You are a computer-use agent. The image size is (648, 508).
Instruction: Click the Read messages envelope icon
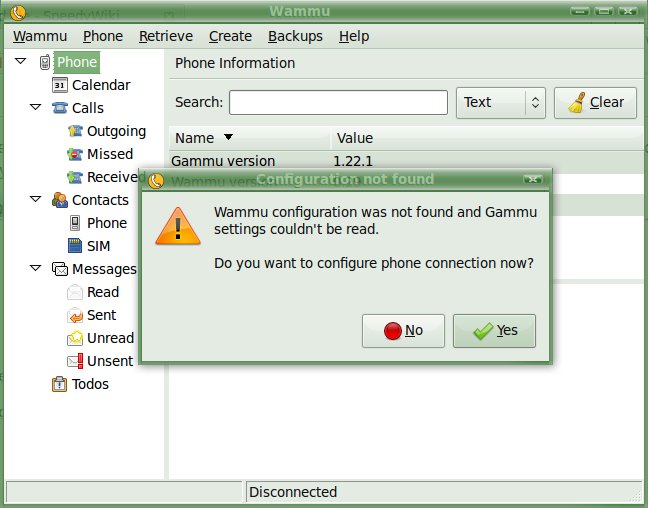75,292
